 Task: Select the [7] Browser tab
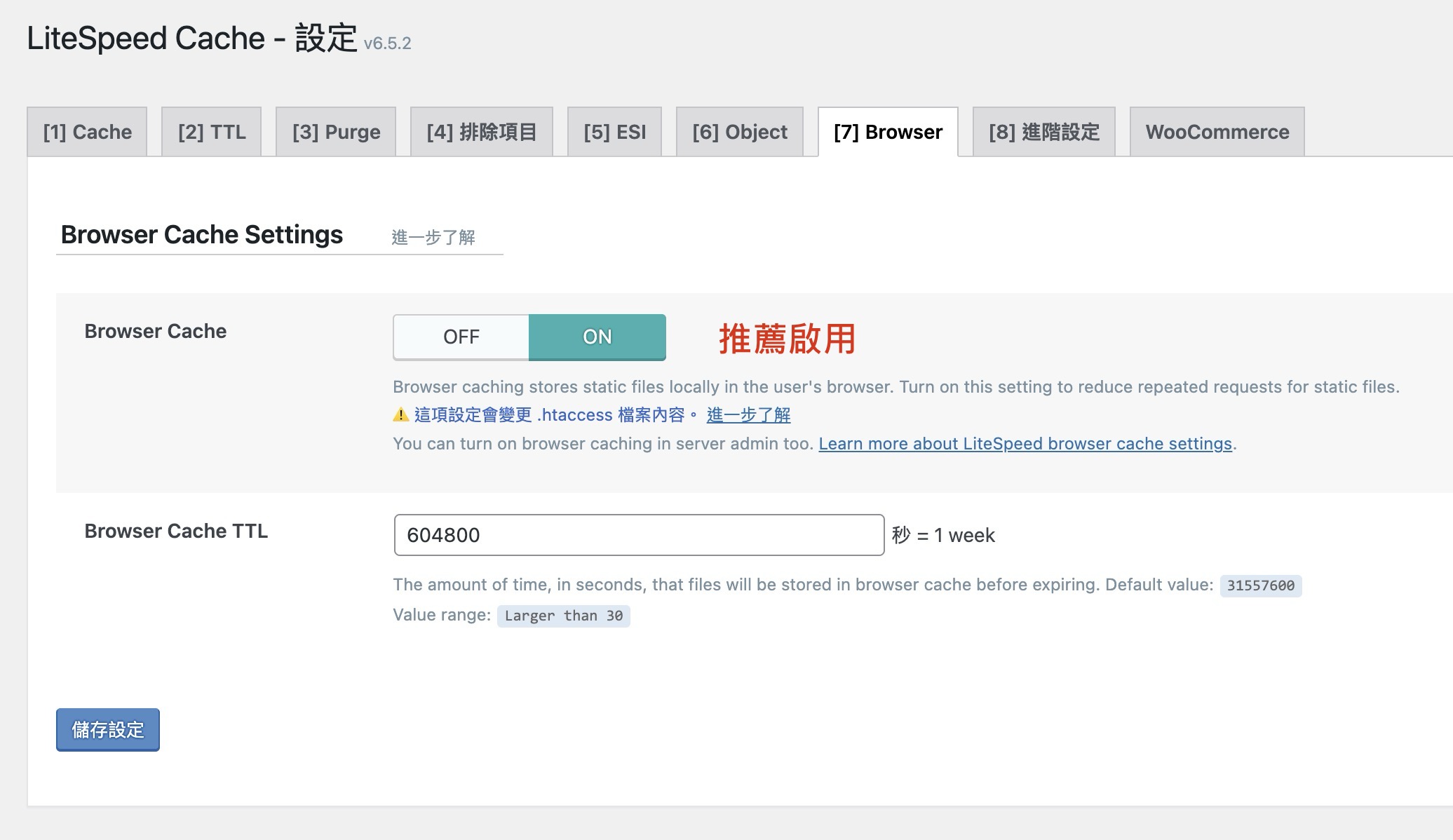click(888, 132)
